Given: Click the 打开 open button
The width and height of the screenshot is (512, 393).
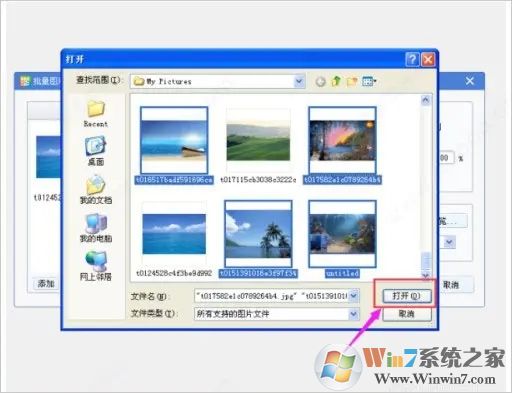Looking at the screenshot, I should click(407, 296).
